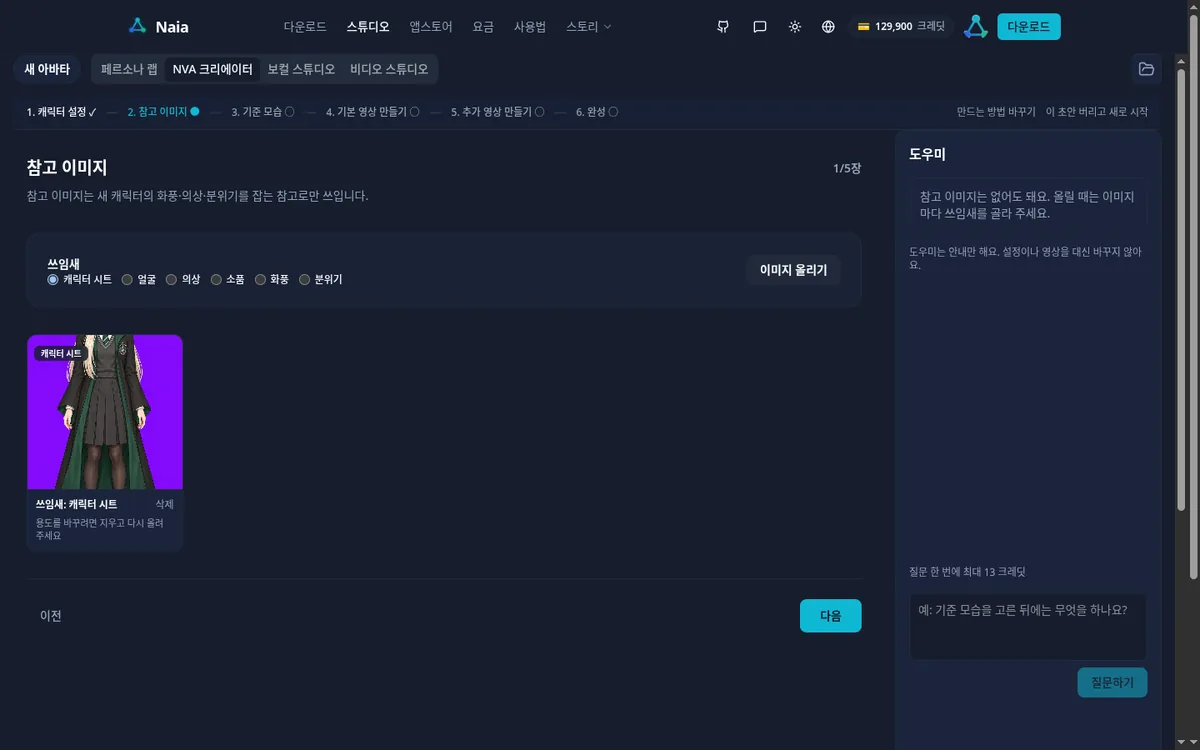Viewport: 1200px width, 750px height.
Task: Open the folder icon at top right
Action: pyautogui.click(x=1146, y=69)
